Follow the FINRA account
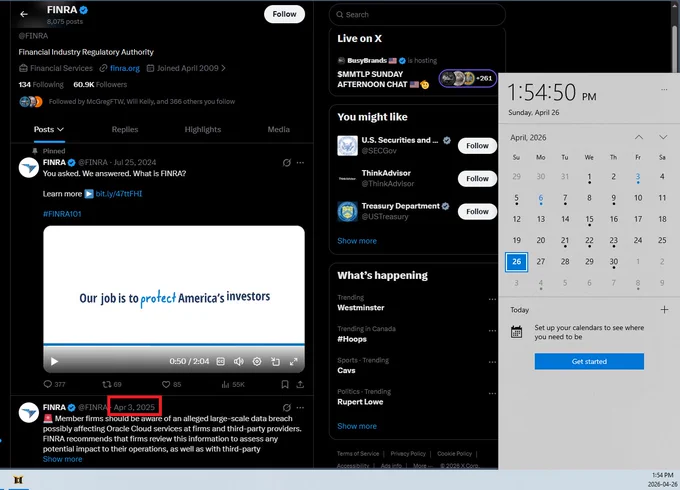680x490 pixels. click(284, 14)
